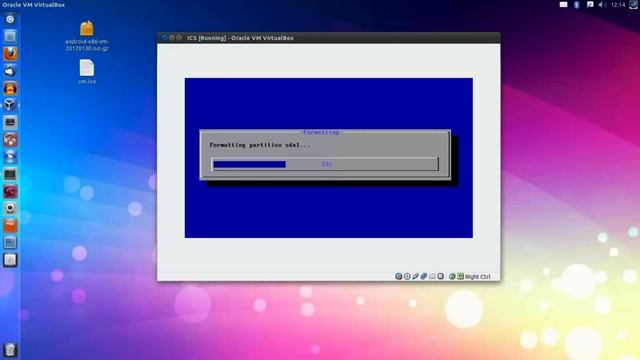Click the VirtualBox cube icon in launcher
This screenshot has height=360, width=640.
click(10, 105)
